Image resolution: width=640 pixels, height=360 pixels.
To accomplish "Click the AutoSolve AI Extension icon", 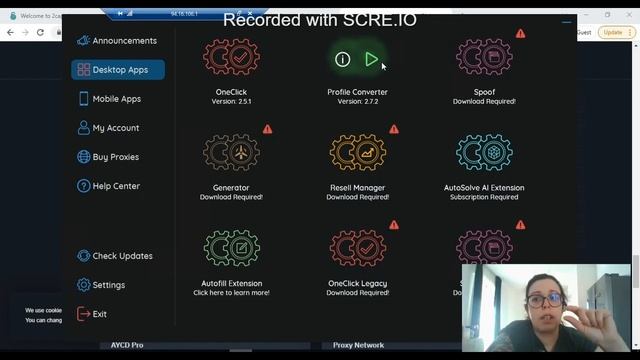I will pos(484,152).
